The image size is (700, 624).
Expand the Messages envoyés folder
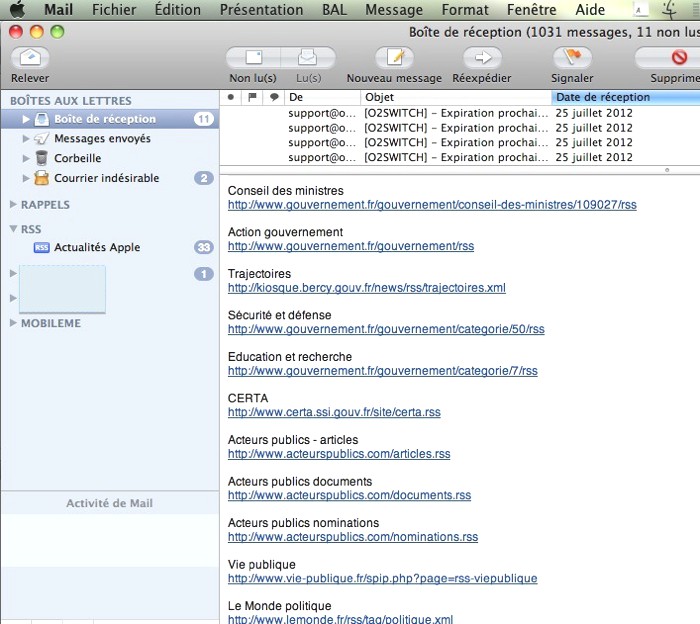point(27,139)
